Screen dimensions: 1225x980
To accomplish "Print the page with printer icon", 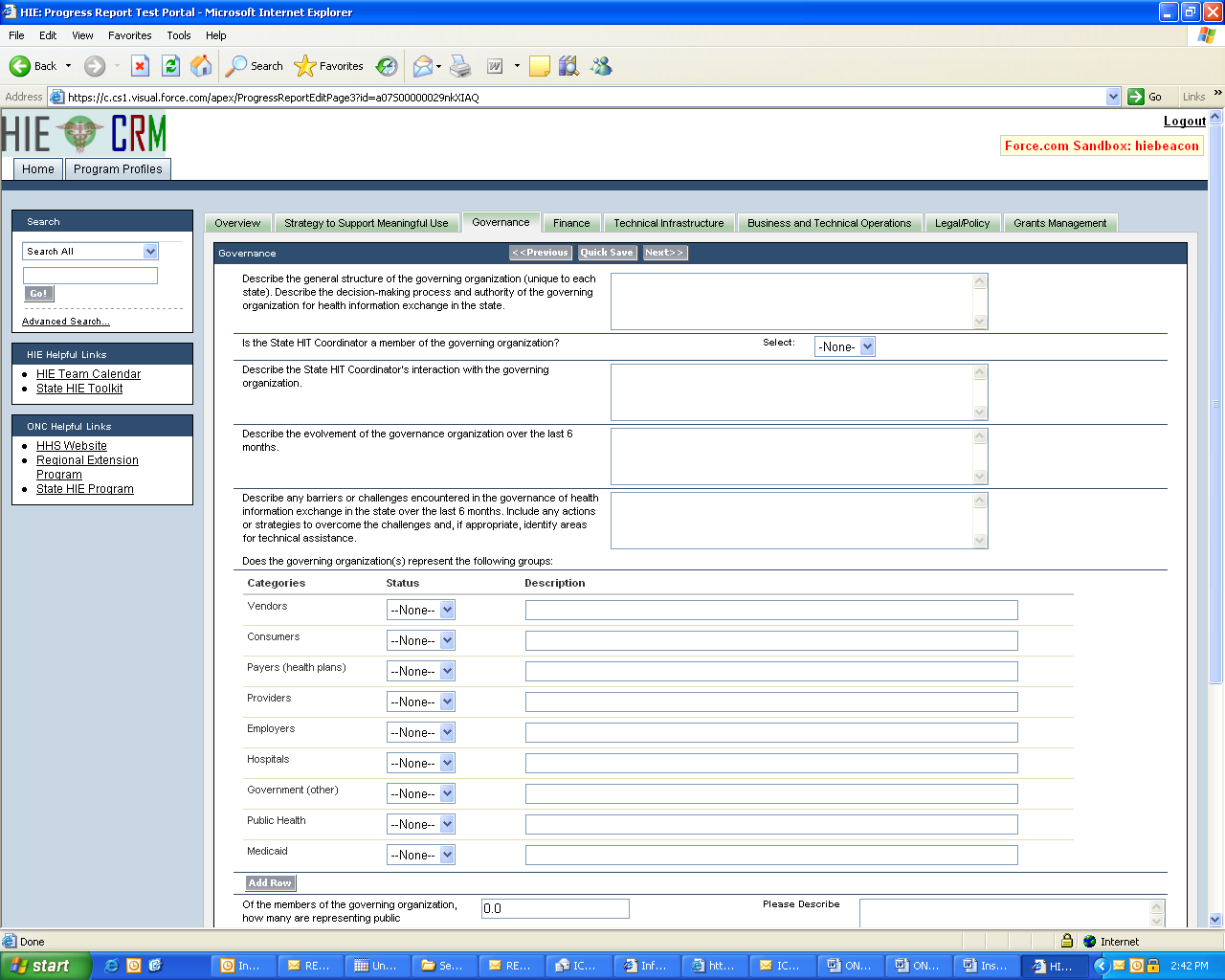I will click(x=460, y=66).
